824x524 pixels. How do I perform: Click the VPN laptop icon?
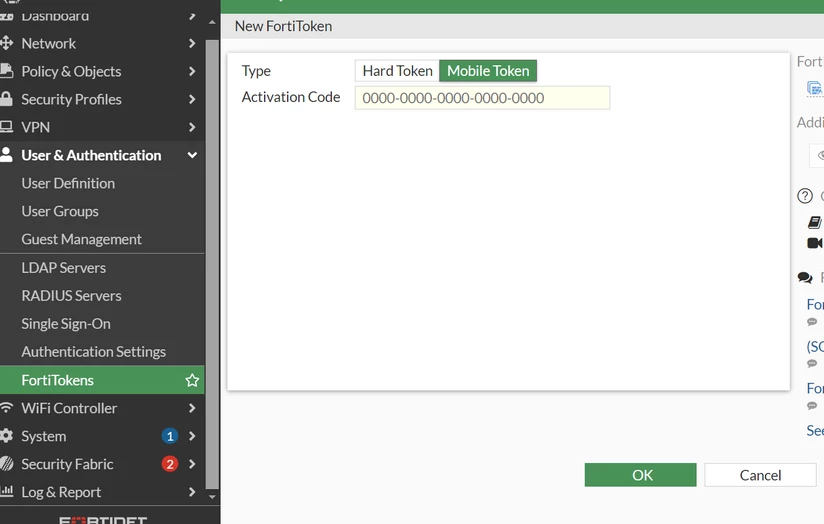(x=6, y=127)
